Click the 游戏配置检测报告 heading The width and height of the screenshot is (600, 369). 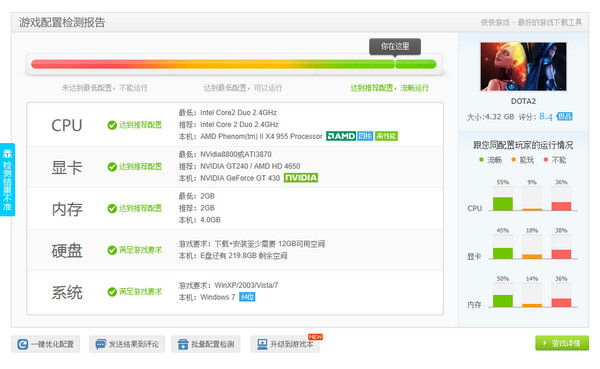coord(62,23)
